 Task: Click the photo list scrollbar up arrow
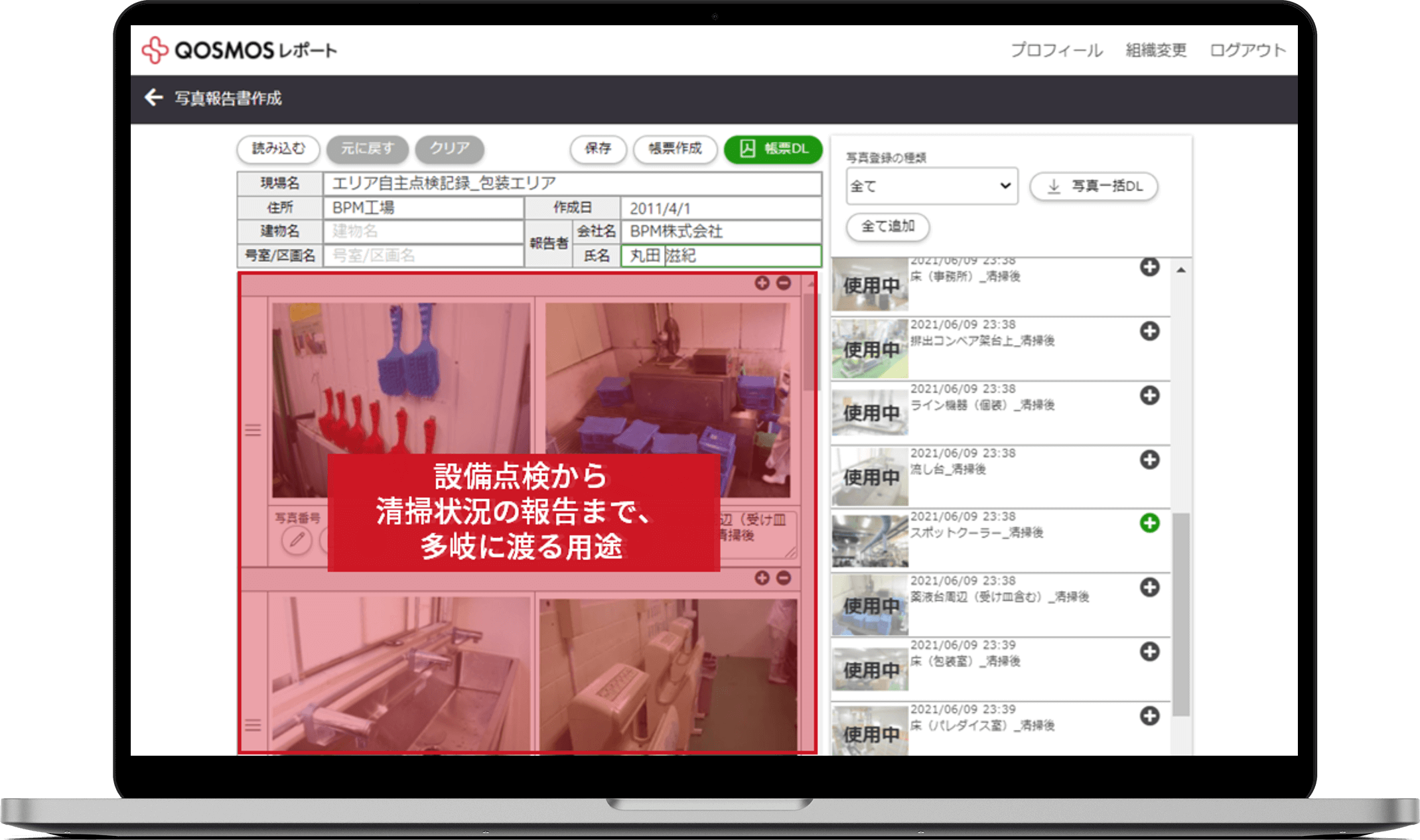[x=1181, y=270]
